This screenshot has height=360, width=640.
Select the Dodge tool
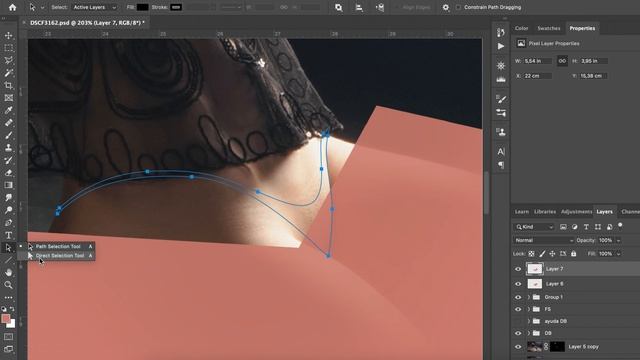[x=9, y=210]
